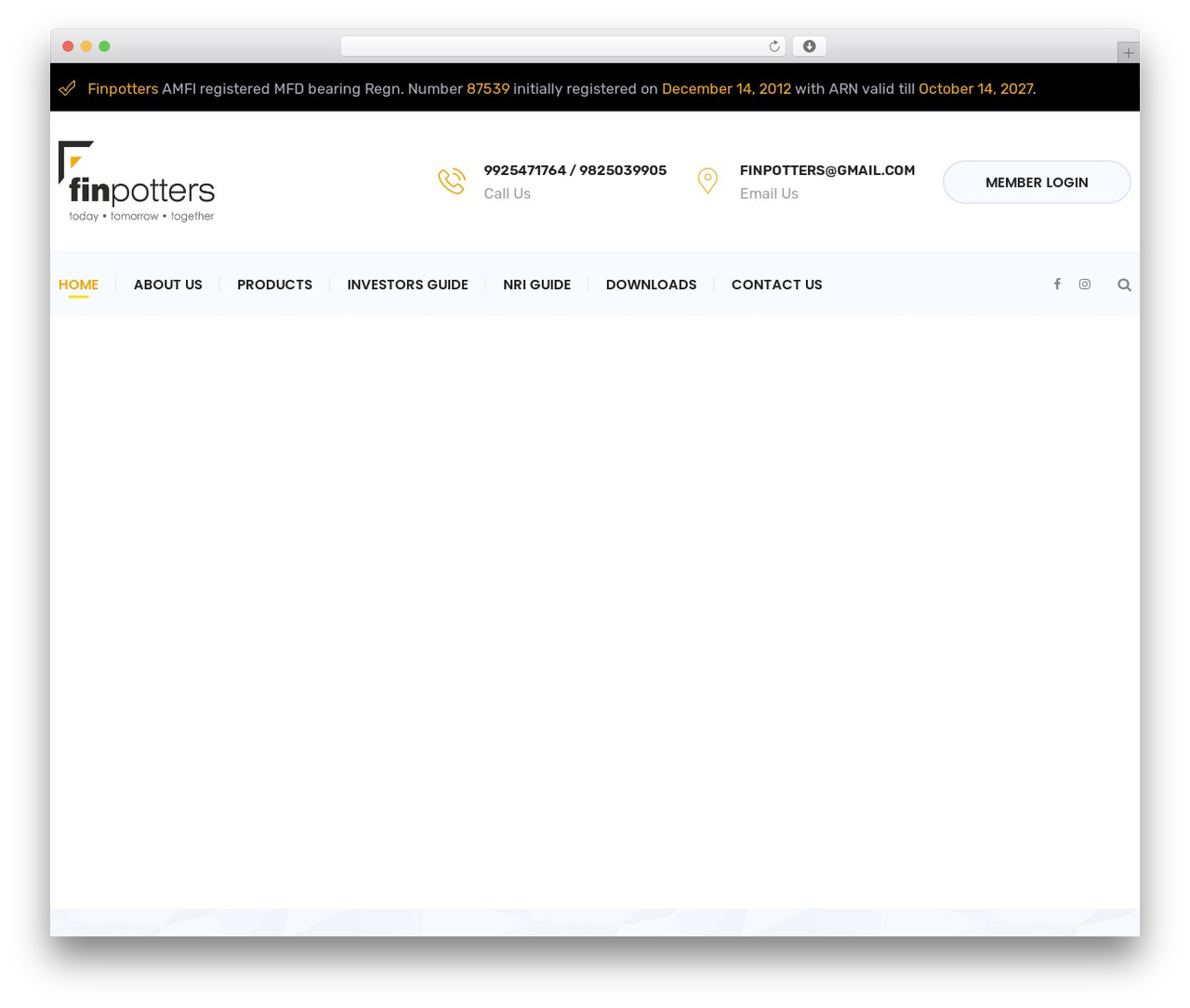Close the browser window with red button

68,46
